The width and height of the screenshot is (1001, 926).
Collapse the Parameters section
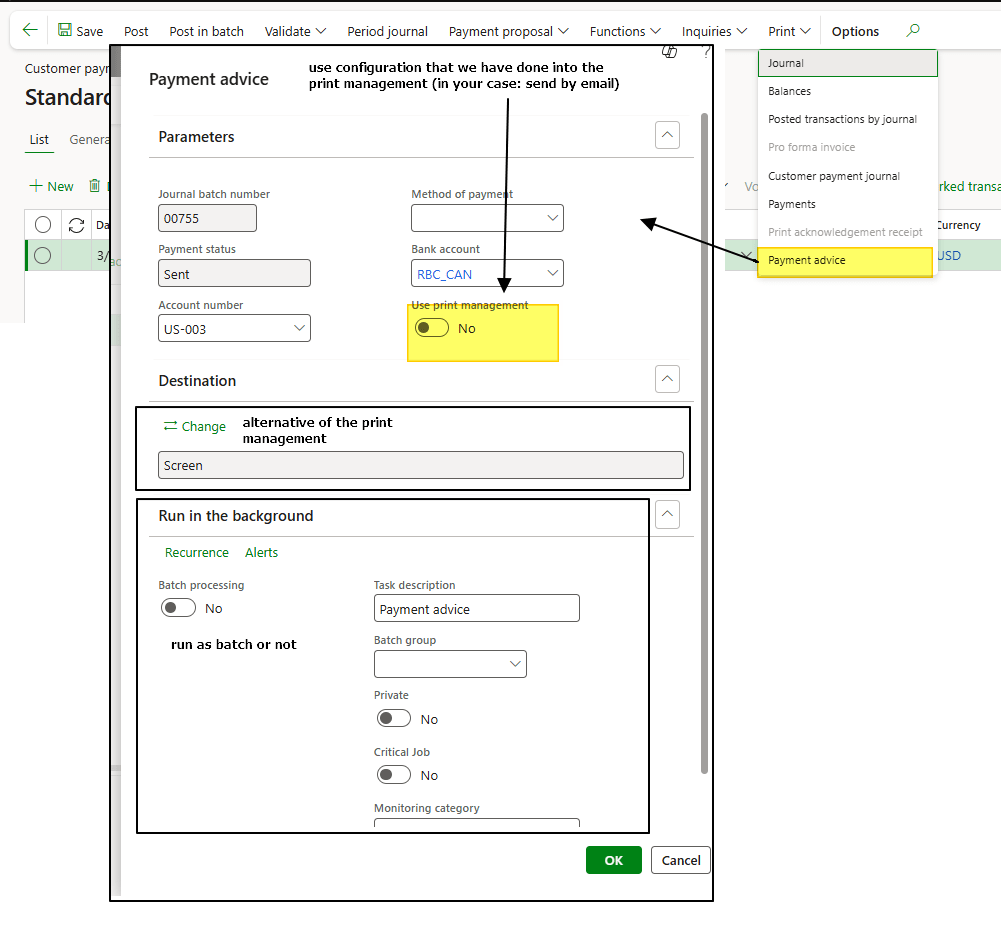(x=667, y=135)
